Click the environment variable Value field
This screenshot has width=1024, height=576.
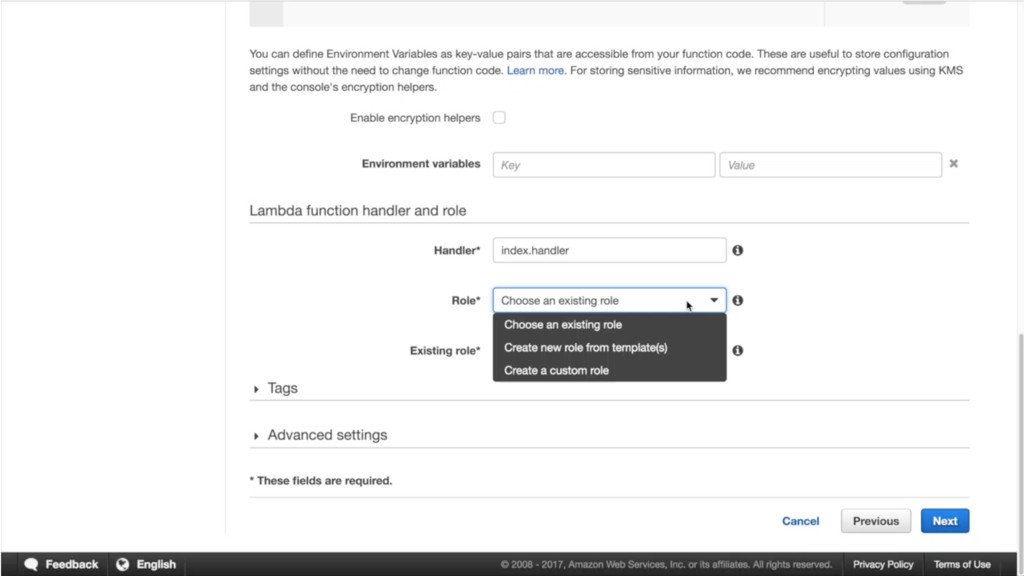(830, 165)
